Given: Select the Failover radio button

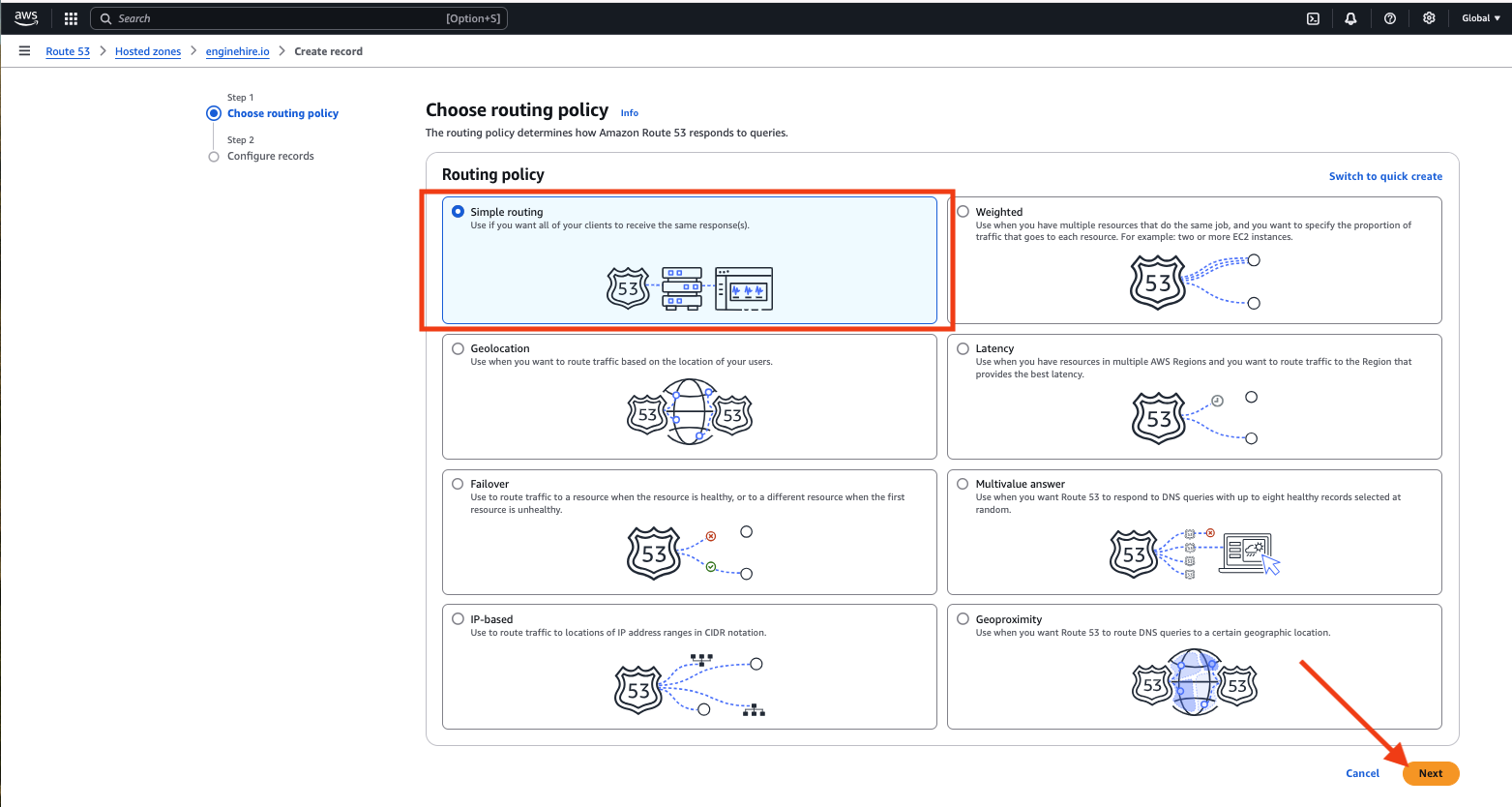Looking at the screenshot, I should pos(459,484).
